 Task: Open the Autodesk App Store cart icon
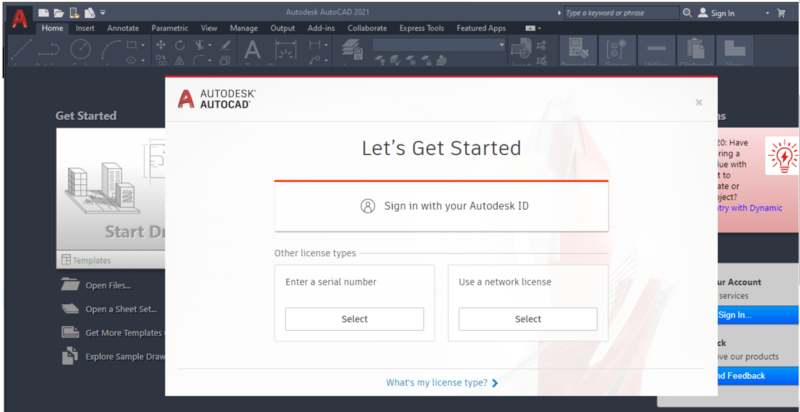[781, 13]
